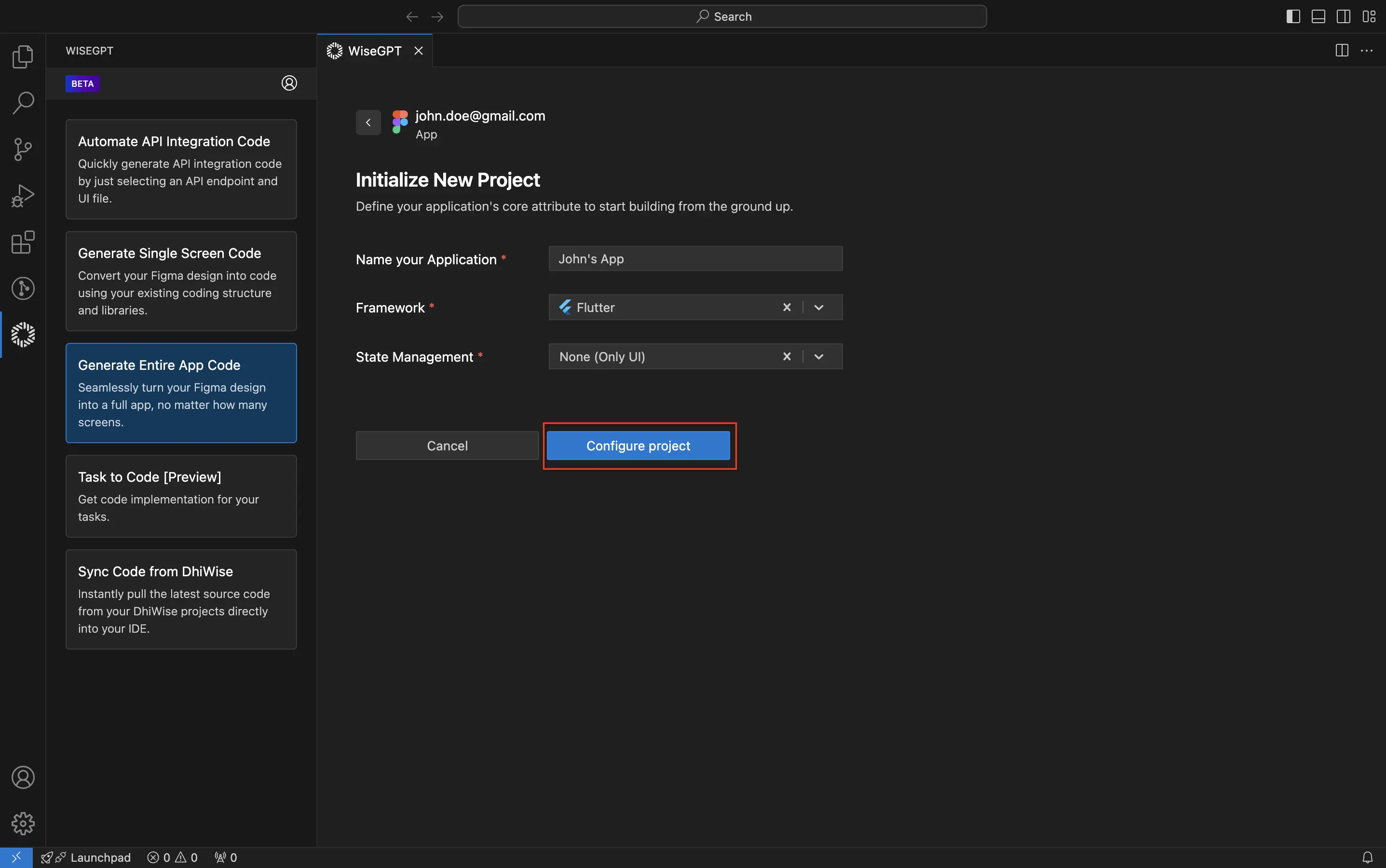
Task: Open the Flutter framework combo box
Action: click(x=695, y=308)
